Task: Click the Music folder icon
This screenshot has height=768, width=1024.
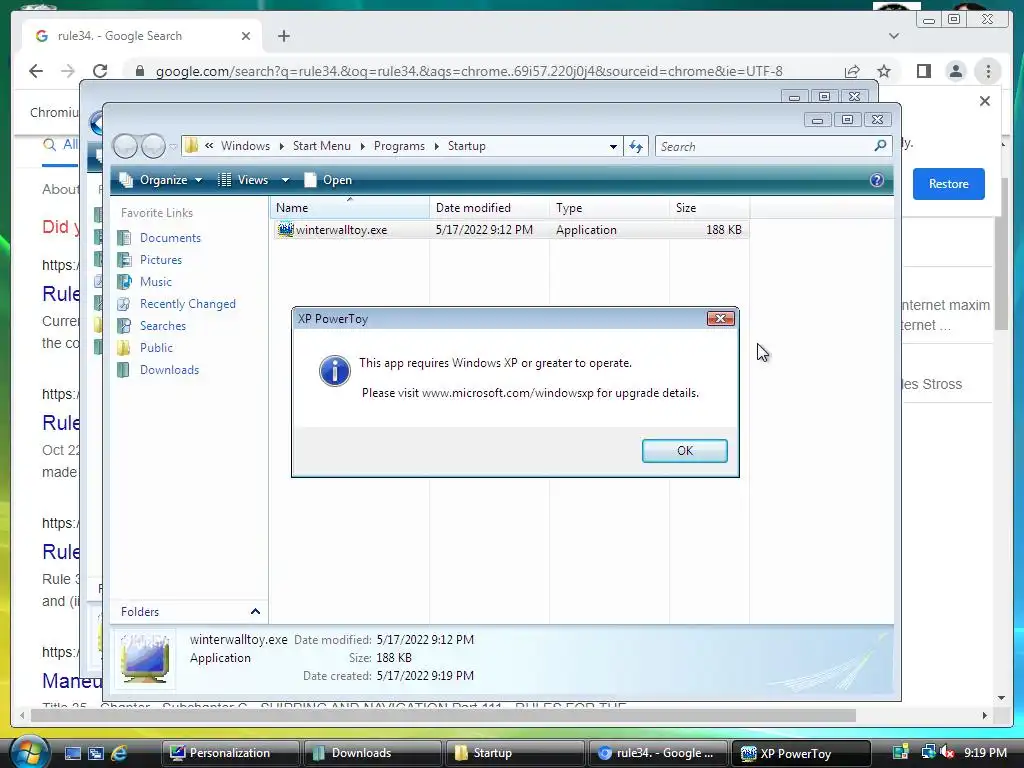Action: click(x=123, y=281)
